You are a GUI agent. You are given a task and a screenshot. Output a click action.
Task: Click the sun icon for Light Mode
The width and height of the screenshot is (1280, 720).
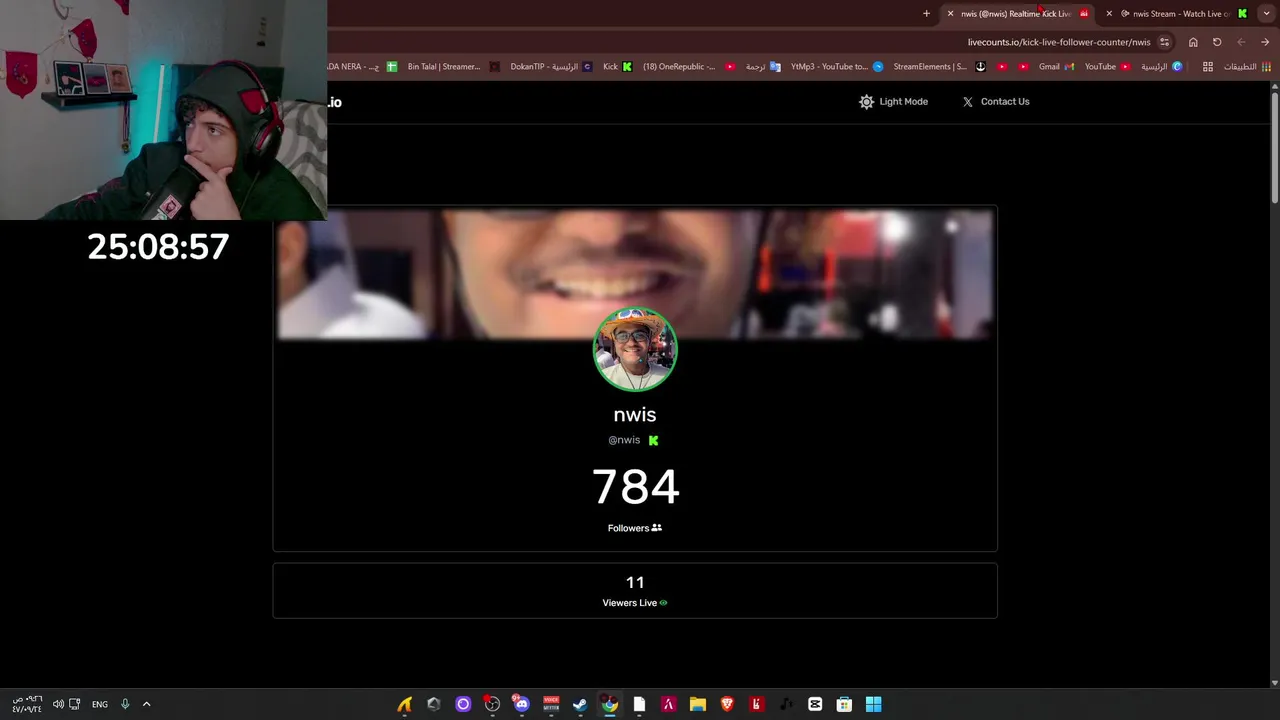866,102
